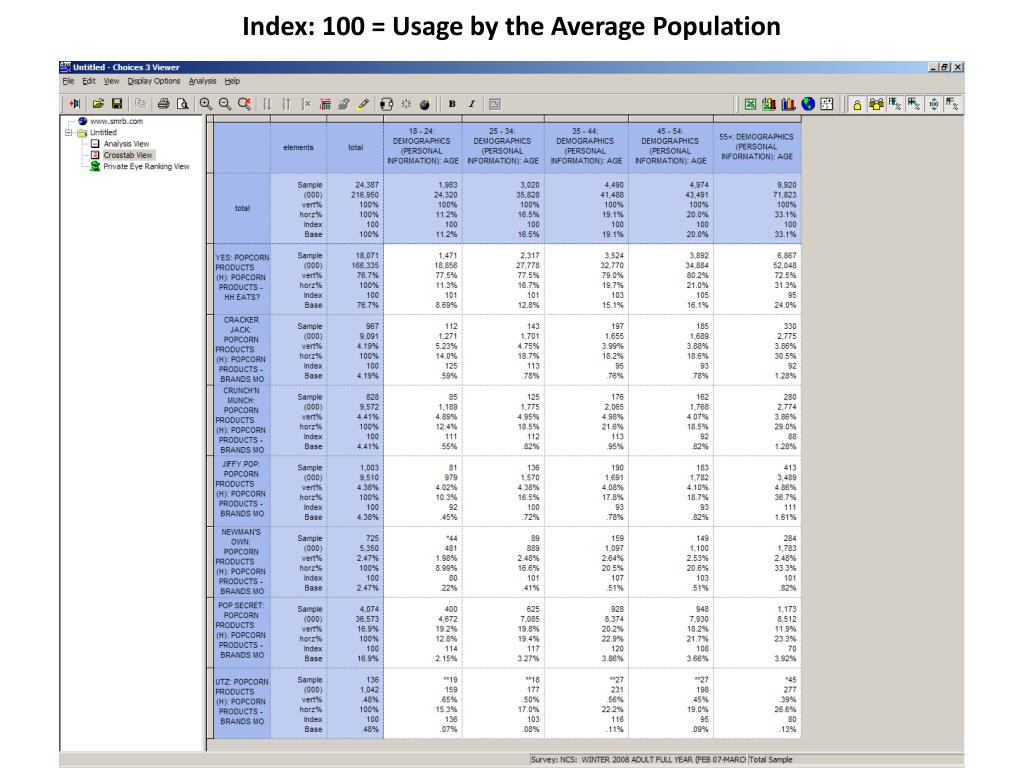Click Excel chart export icon
Screen dimensions: 1024x768
[x=769, y=104]
